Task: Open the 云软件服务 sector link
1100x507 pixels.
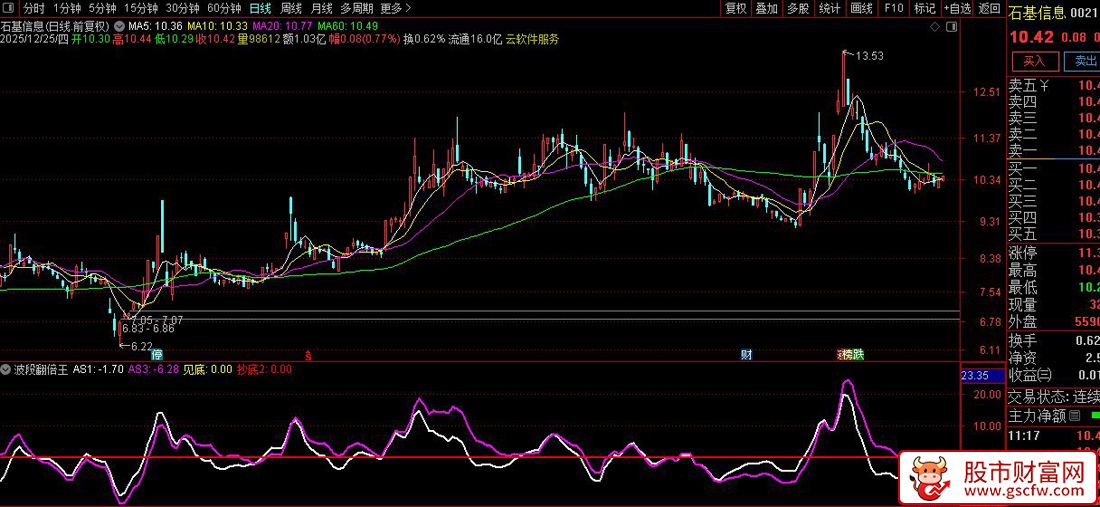Action: click(532, 39)
